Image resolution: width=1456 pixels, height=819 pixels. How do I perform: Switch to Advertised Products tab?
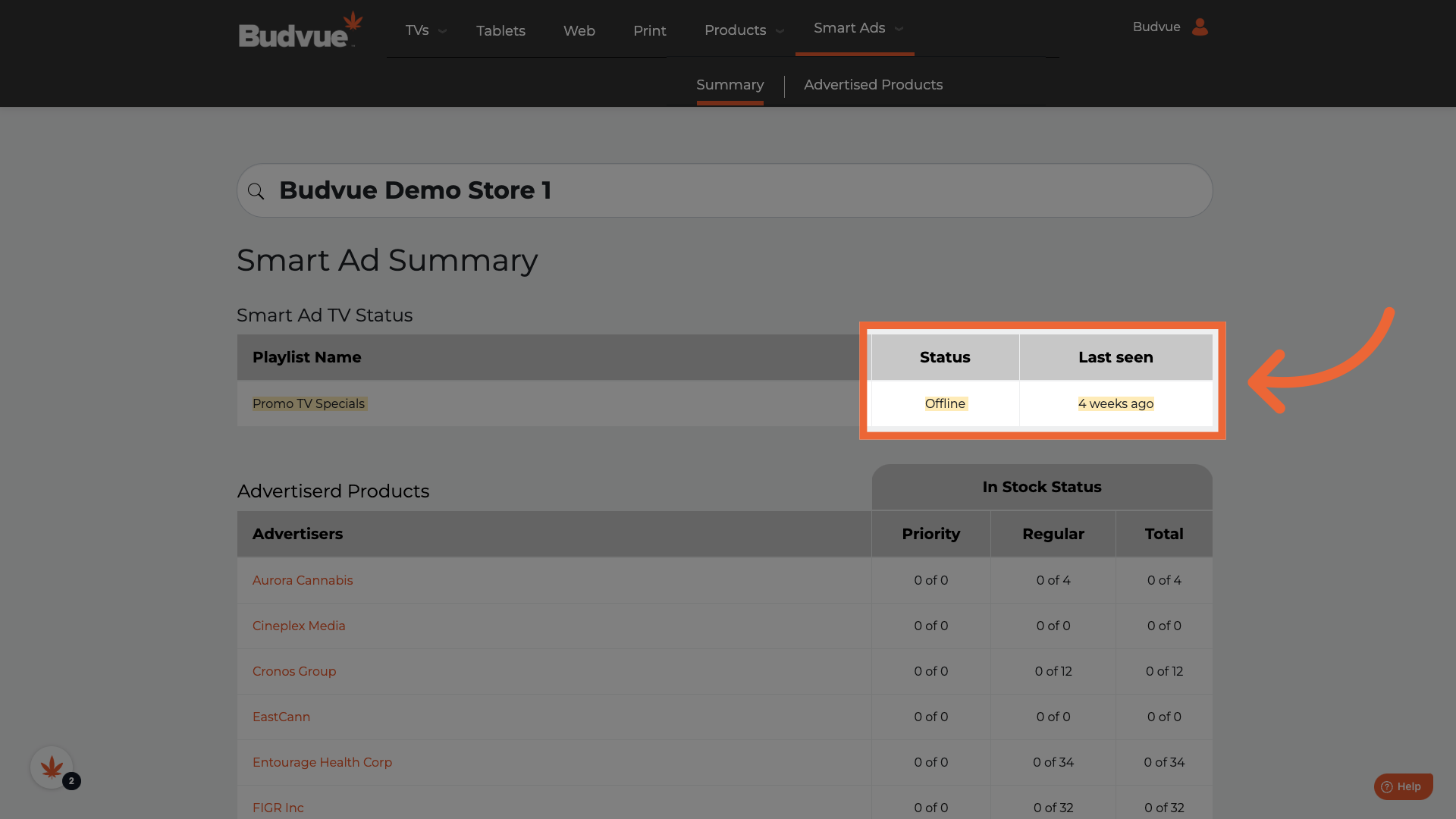[873, 85]
